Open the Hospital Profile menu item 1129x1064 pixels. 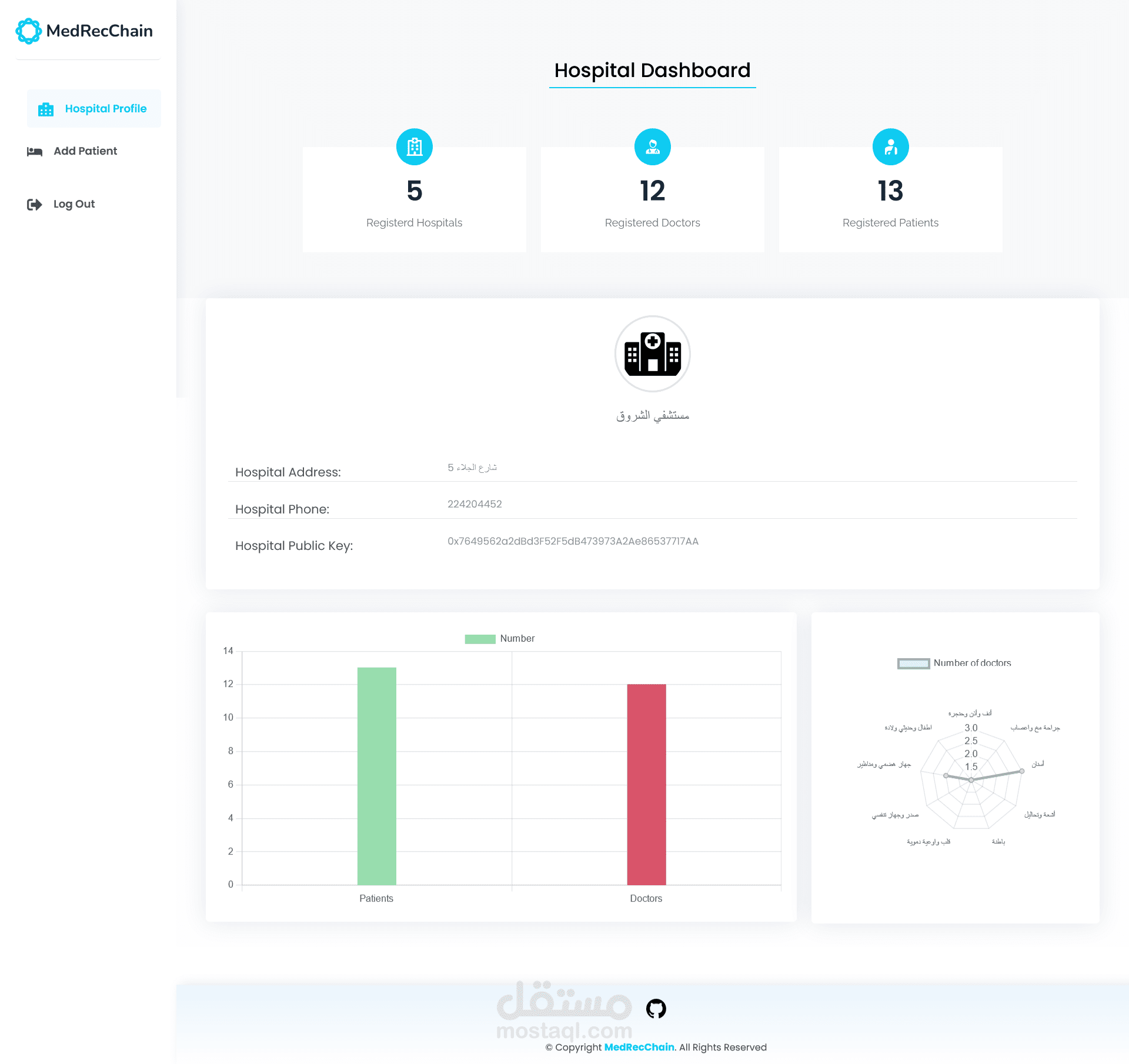[x=105, y=109]
